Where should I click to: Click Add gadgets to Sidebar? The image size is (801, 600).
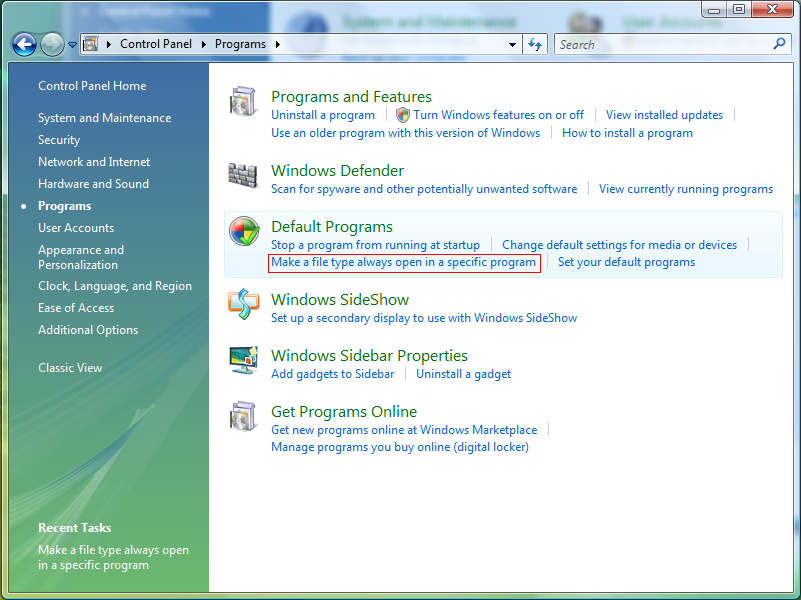click(333, 374)
